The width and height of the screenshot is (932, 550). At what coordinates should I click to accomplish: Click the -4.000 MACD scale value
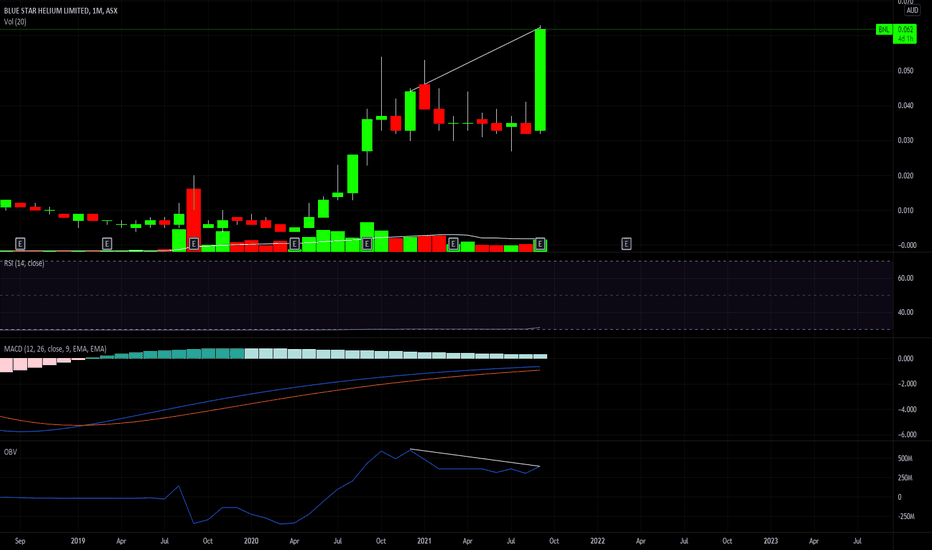click(906, 410)
